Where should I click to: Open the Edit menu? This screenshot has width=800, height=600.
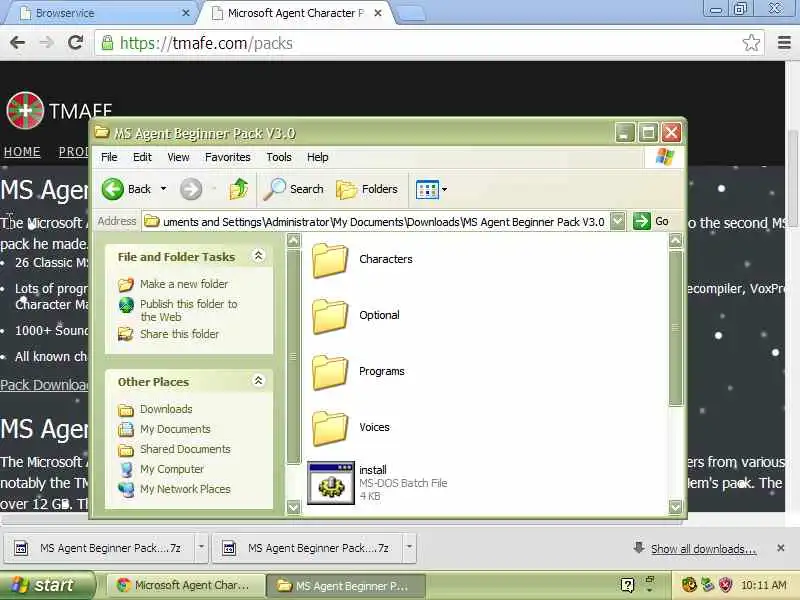click(x=142, y=157)
